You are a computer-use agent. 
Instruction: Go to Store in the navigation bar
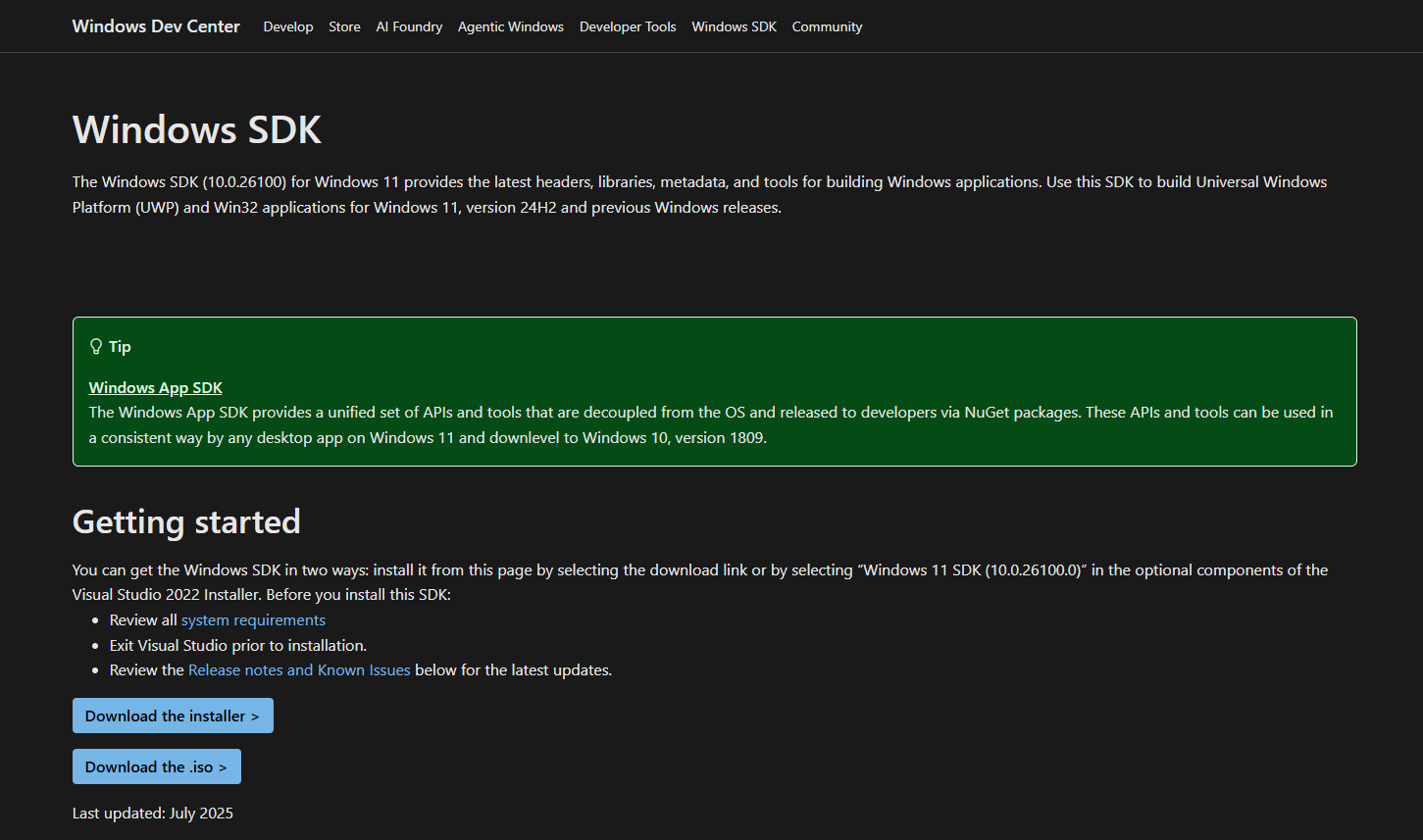344,26
